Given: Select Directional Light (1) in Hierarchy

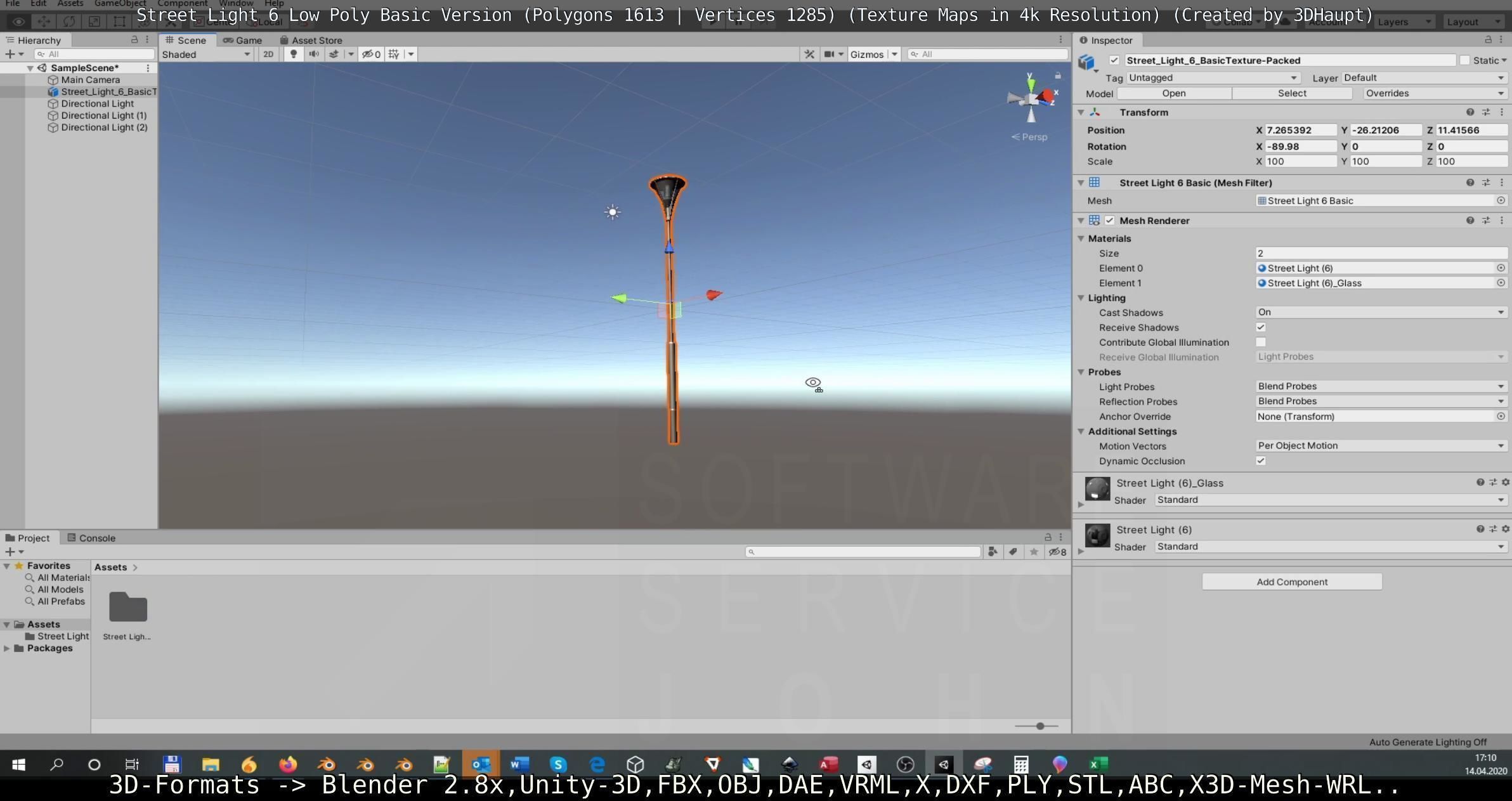Looking at the screenshot, I should 103,115.
